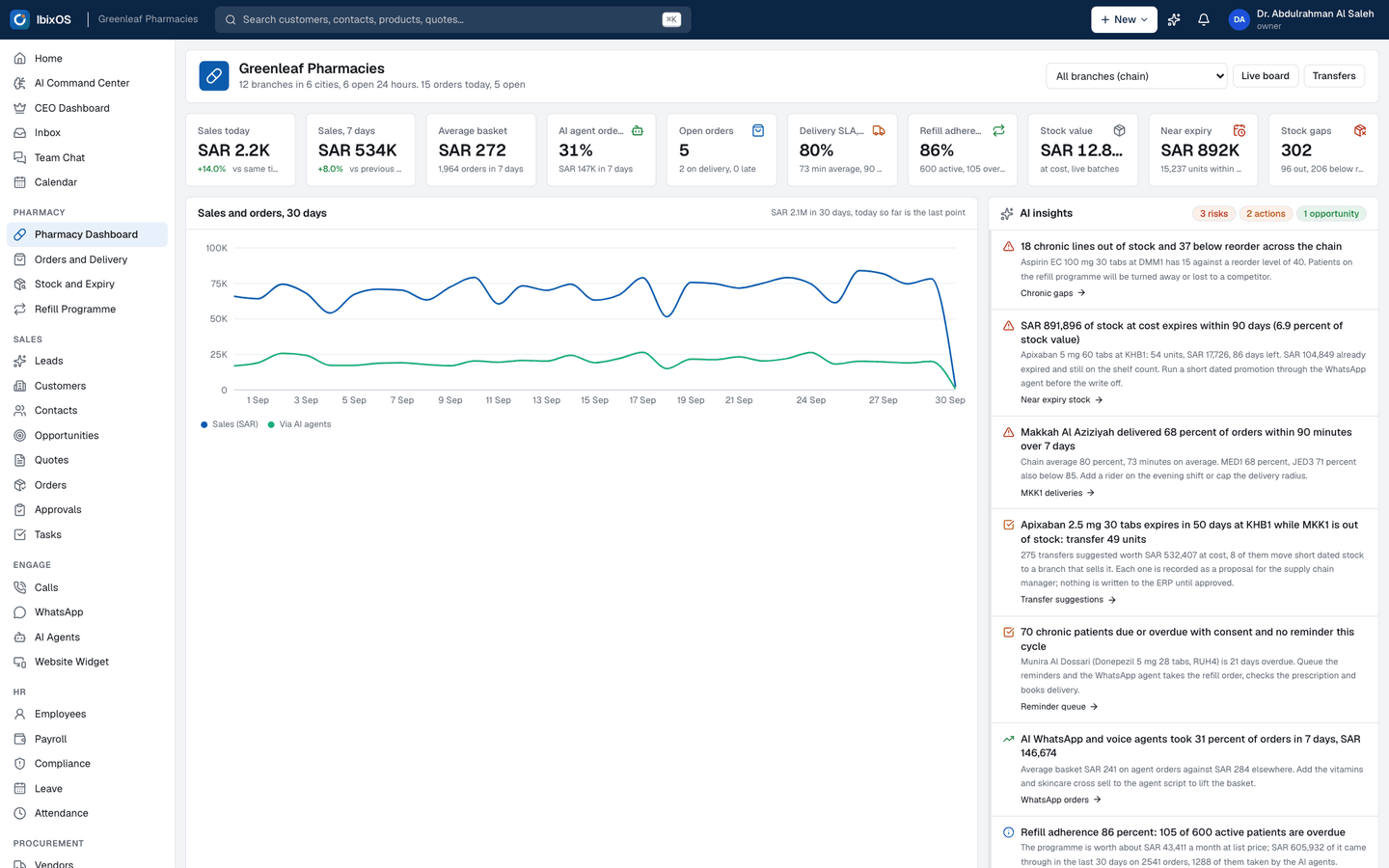Go to Contacts in the sidebar
Screen dimensions: 1389x868
click(87, 411)
